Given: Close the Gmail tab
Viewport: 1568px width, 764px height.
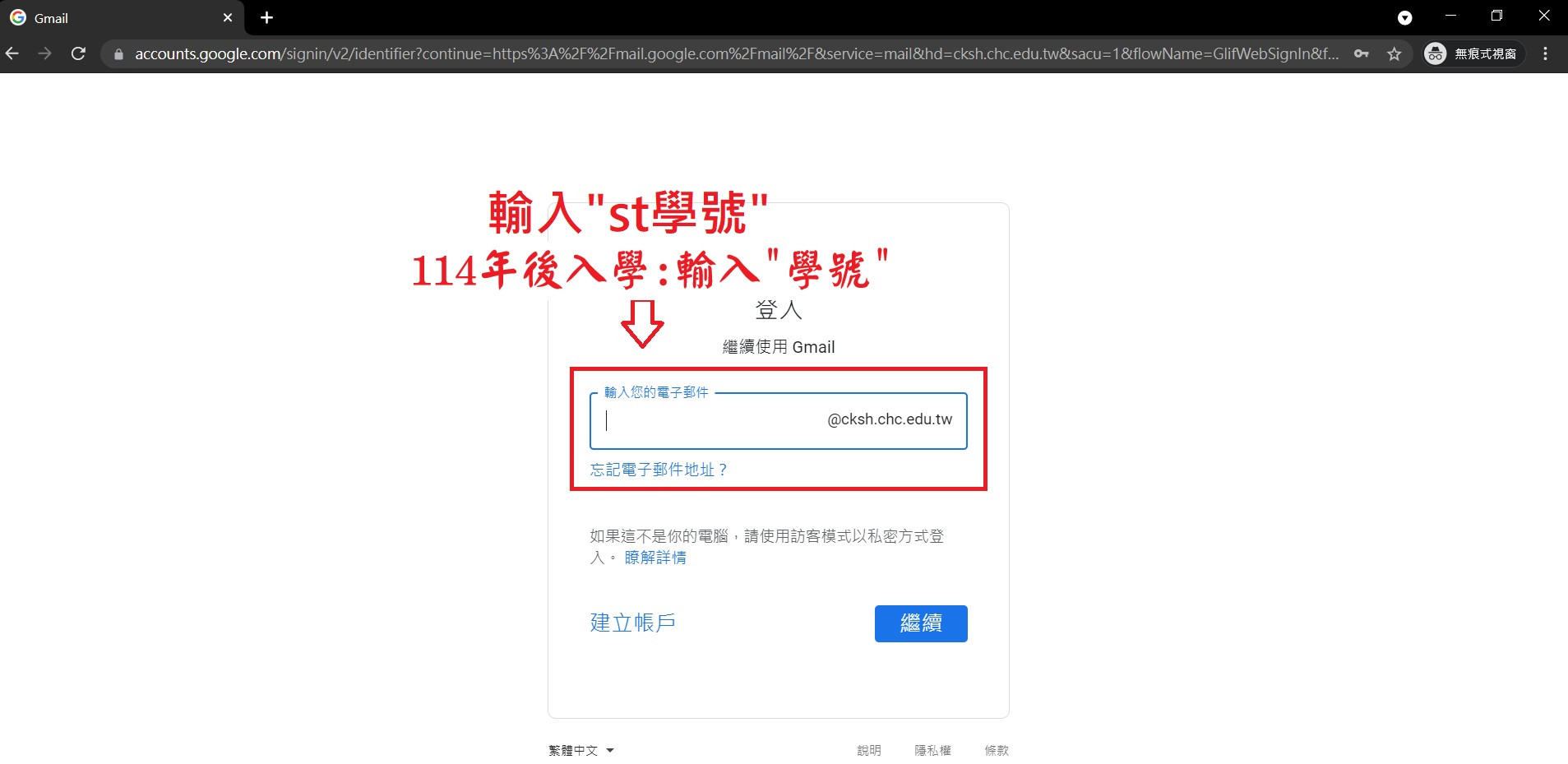Looking at the screenshot, I should [x=228, y=17].
